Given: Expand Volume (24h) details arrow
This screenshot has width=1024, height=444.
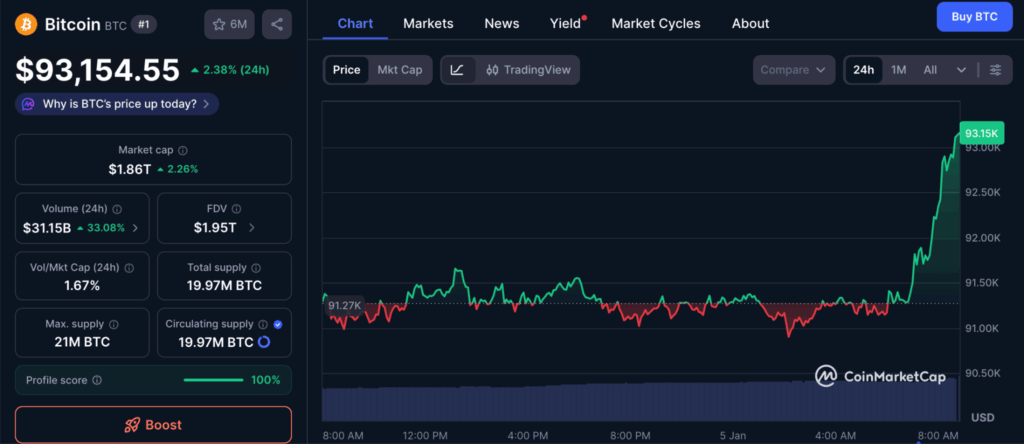Looking at the screenshot, I should (x=135, y=228).
